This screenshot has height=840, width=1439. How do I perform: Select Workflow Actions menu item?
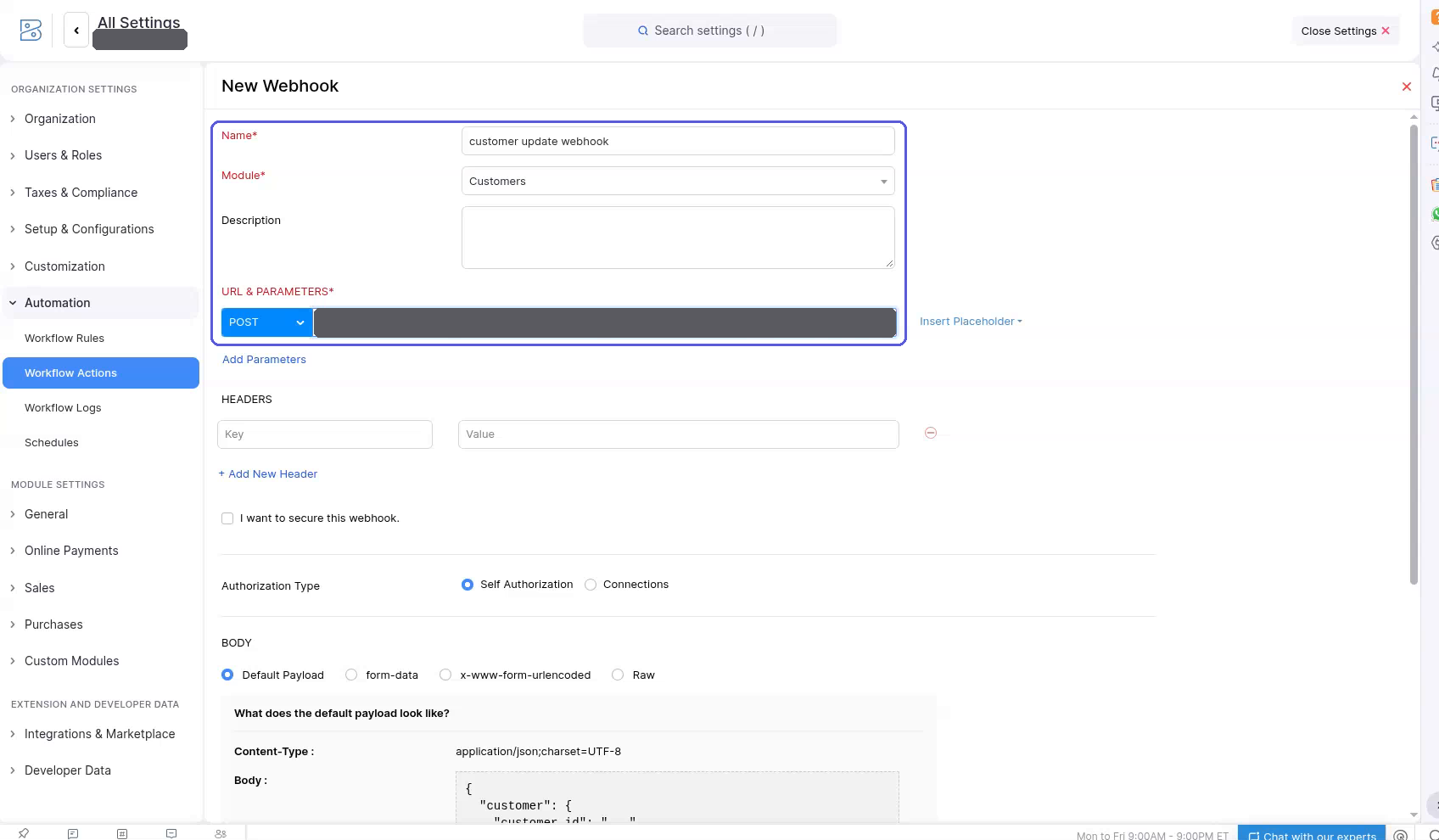[101, 372]
